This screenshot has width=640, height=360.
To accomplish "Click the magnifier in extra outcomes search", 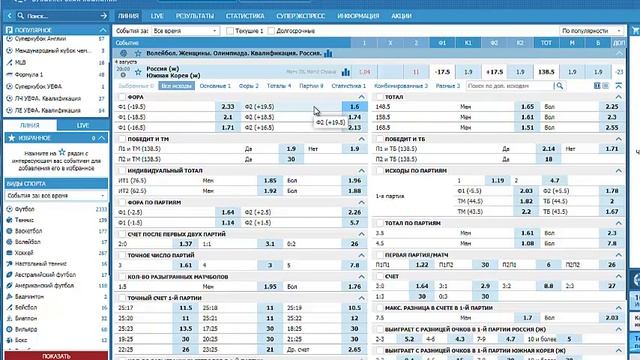I will tap(560, 86).
